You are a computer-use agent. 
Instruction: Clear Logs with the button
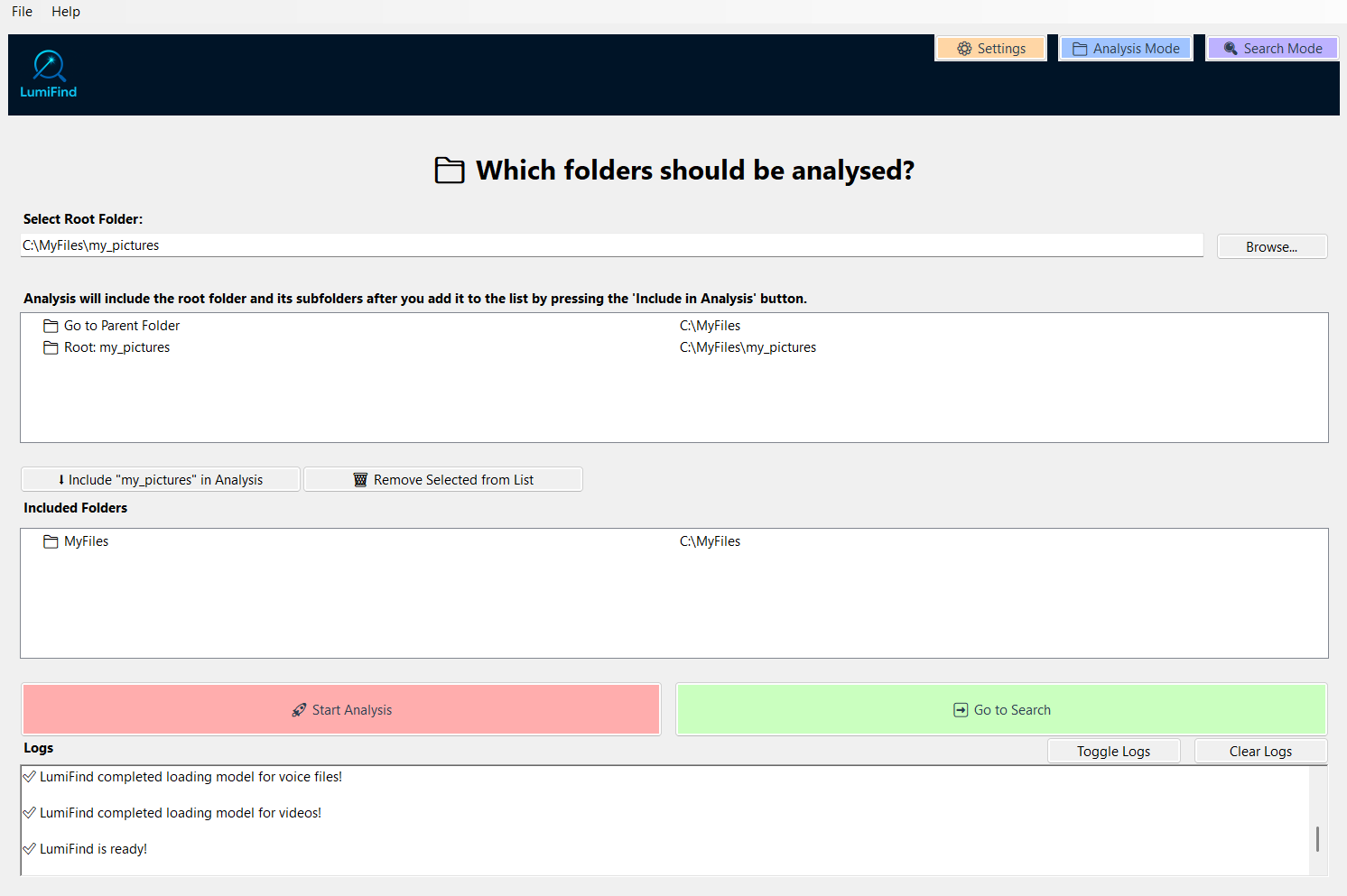pyautogui.click(x=1261, y=752)
